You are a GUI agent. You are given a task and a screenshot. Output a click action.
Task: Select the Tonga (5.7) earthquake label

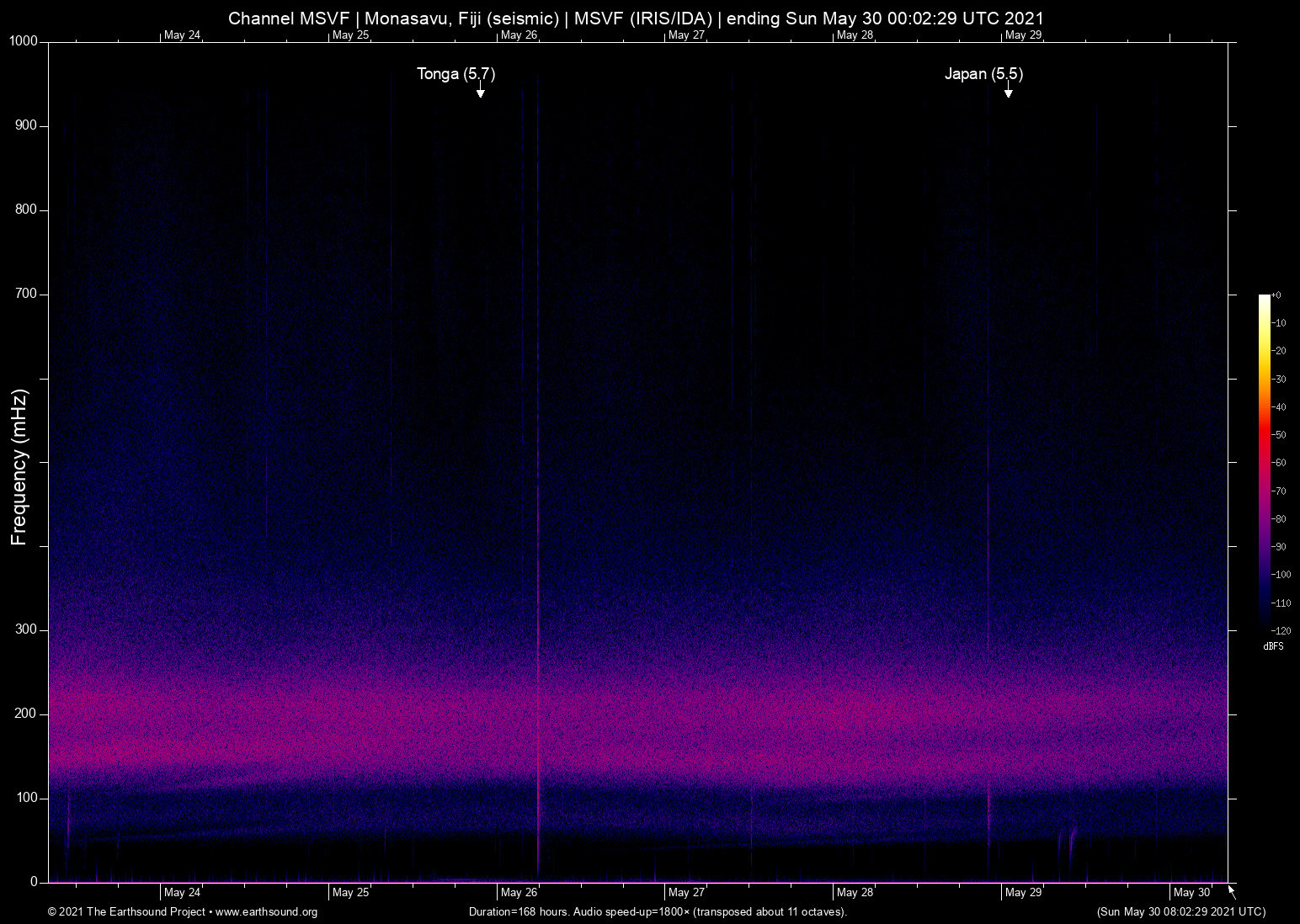click(x=456, y=74)
